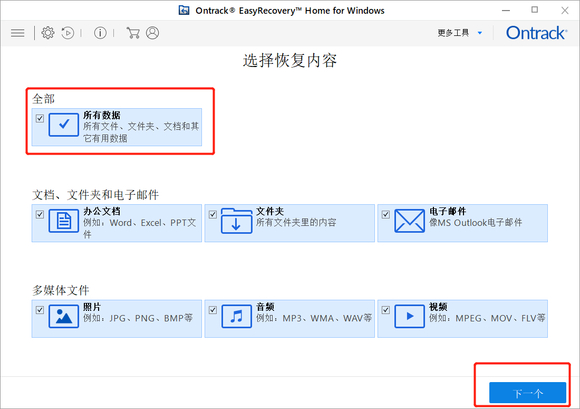Click the 办公文档 title text
This screenshot has height=409, width=580.
[x=102, y=211]
